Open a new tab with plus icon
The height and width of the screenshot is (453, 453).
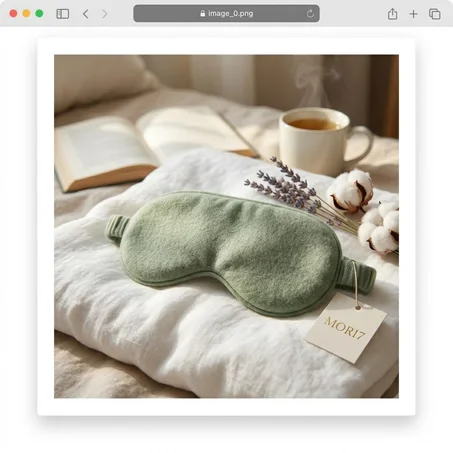tap(413, 14)
